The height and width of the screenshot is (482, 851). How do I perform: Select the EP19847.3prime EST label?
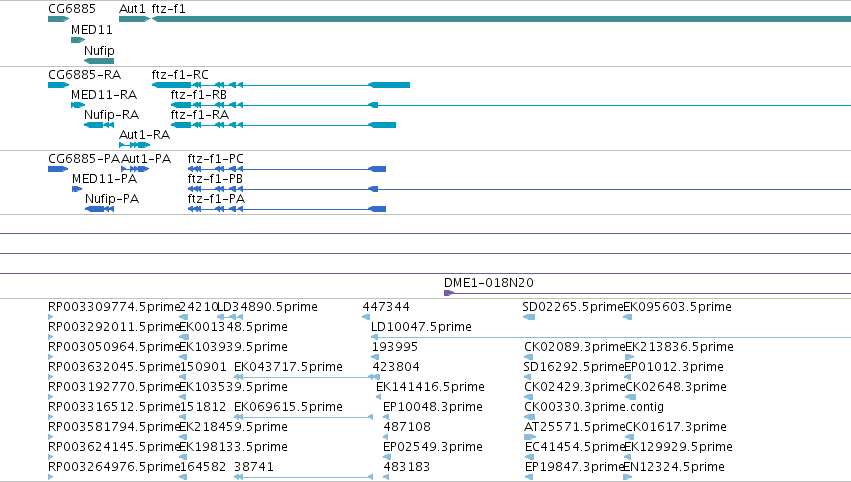point(574,468)
